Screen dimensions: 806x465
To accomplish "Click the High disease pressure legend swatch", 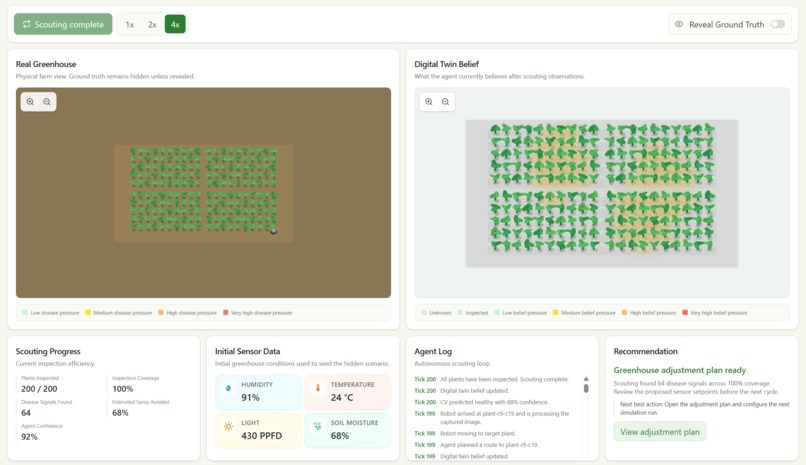I will point(161,312).
